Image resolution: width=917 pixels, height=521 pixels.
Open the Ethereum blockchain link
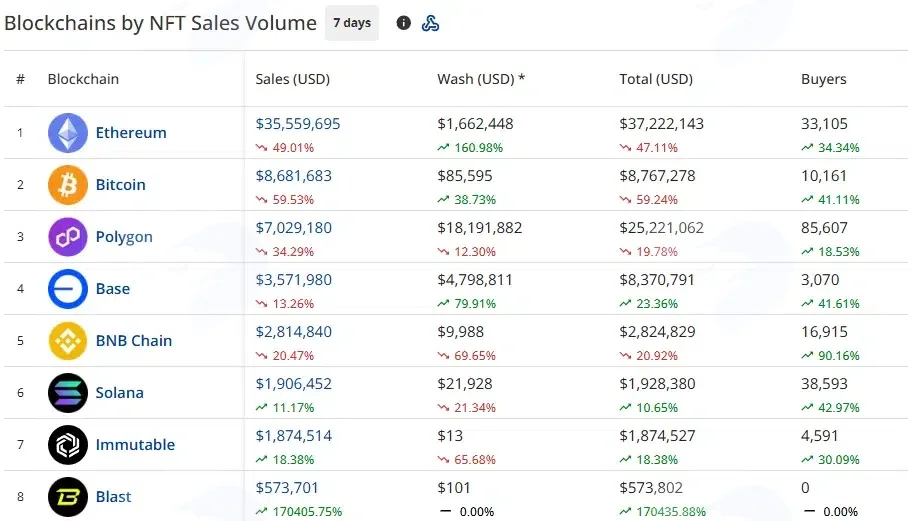pos(131,133)
